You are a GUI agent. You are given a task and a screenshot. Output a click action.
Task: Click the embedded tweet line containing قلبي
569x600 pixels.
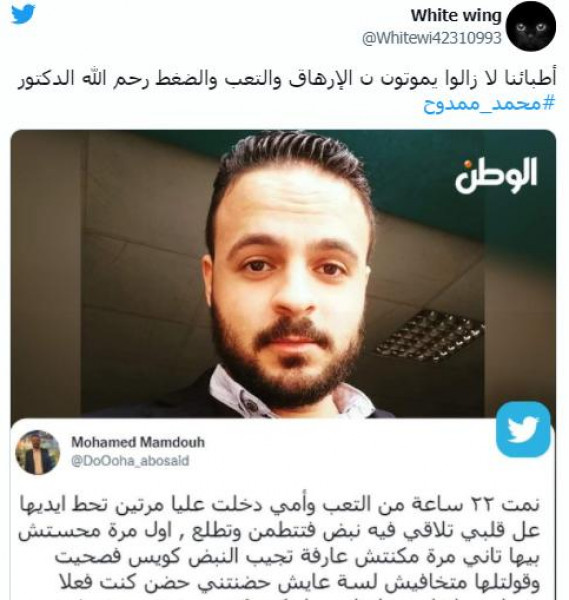pos(280,531)
